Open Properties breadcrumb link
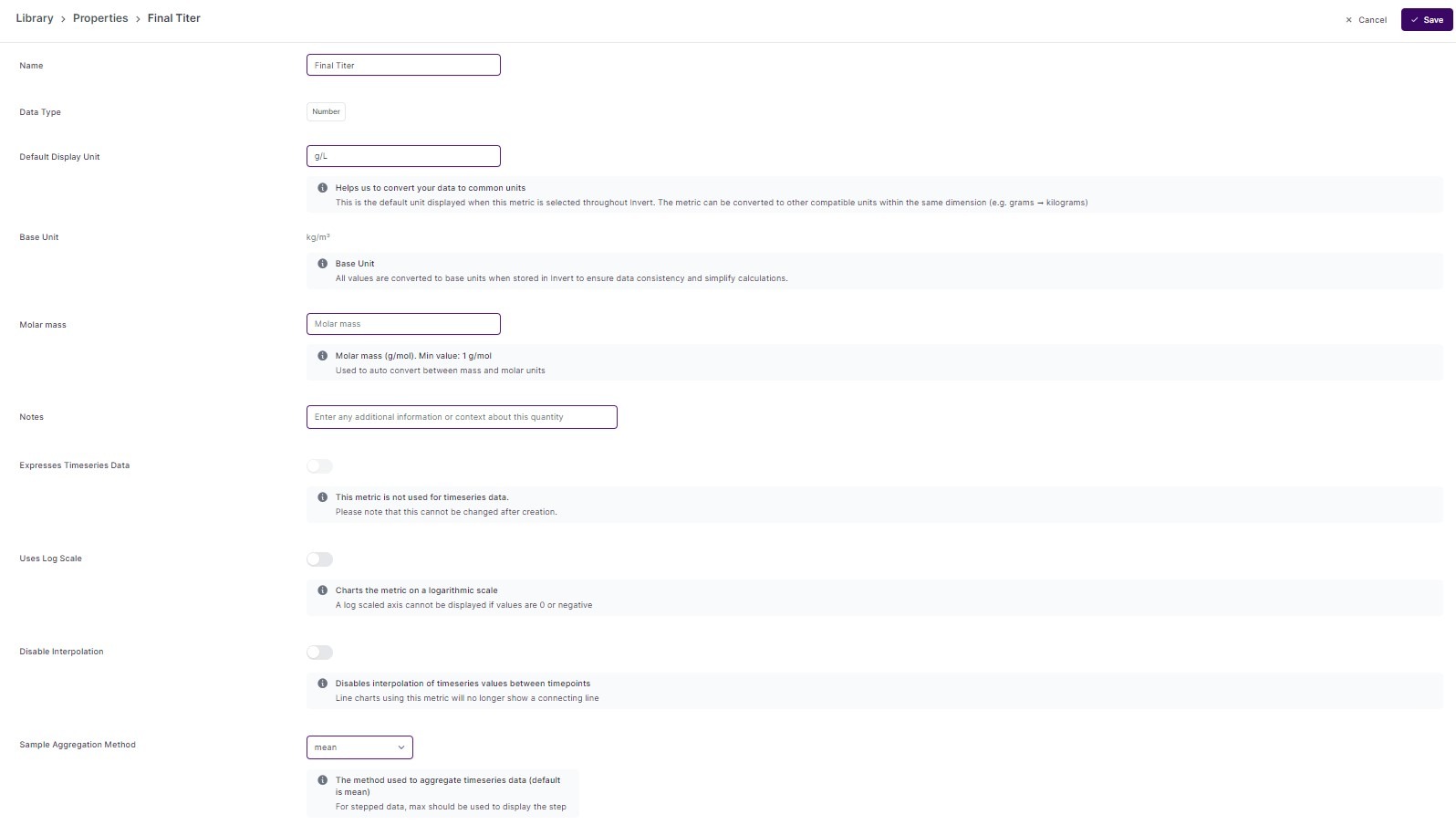Image resolution: width=1456 pixels, height=825 pixels. (x=100, y=18)
